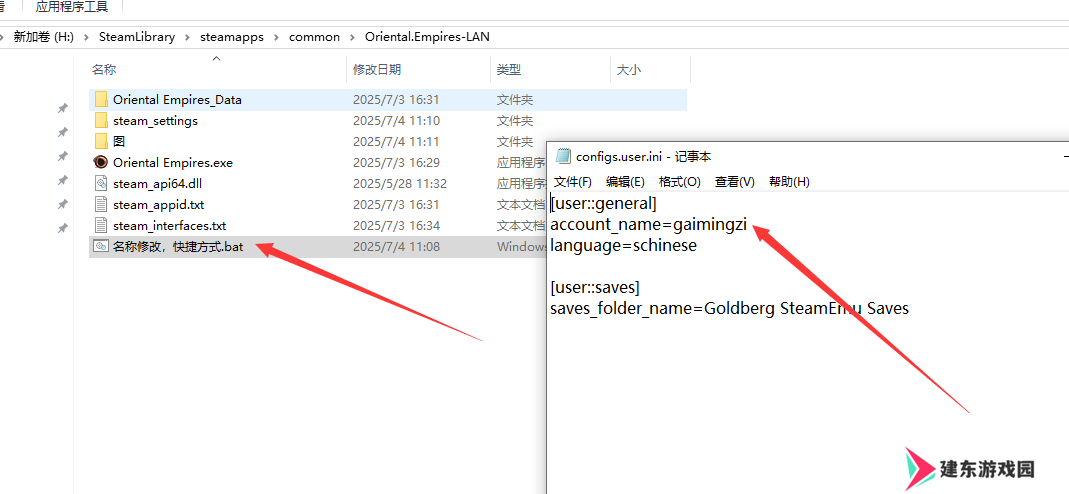Place cursor on the [user::general] line in Notepad
Image resolution: width=1069 pixels, height=494 pixels.
(x=604, y=203)
